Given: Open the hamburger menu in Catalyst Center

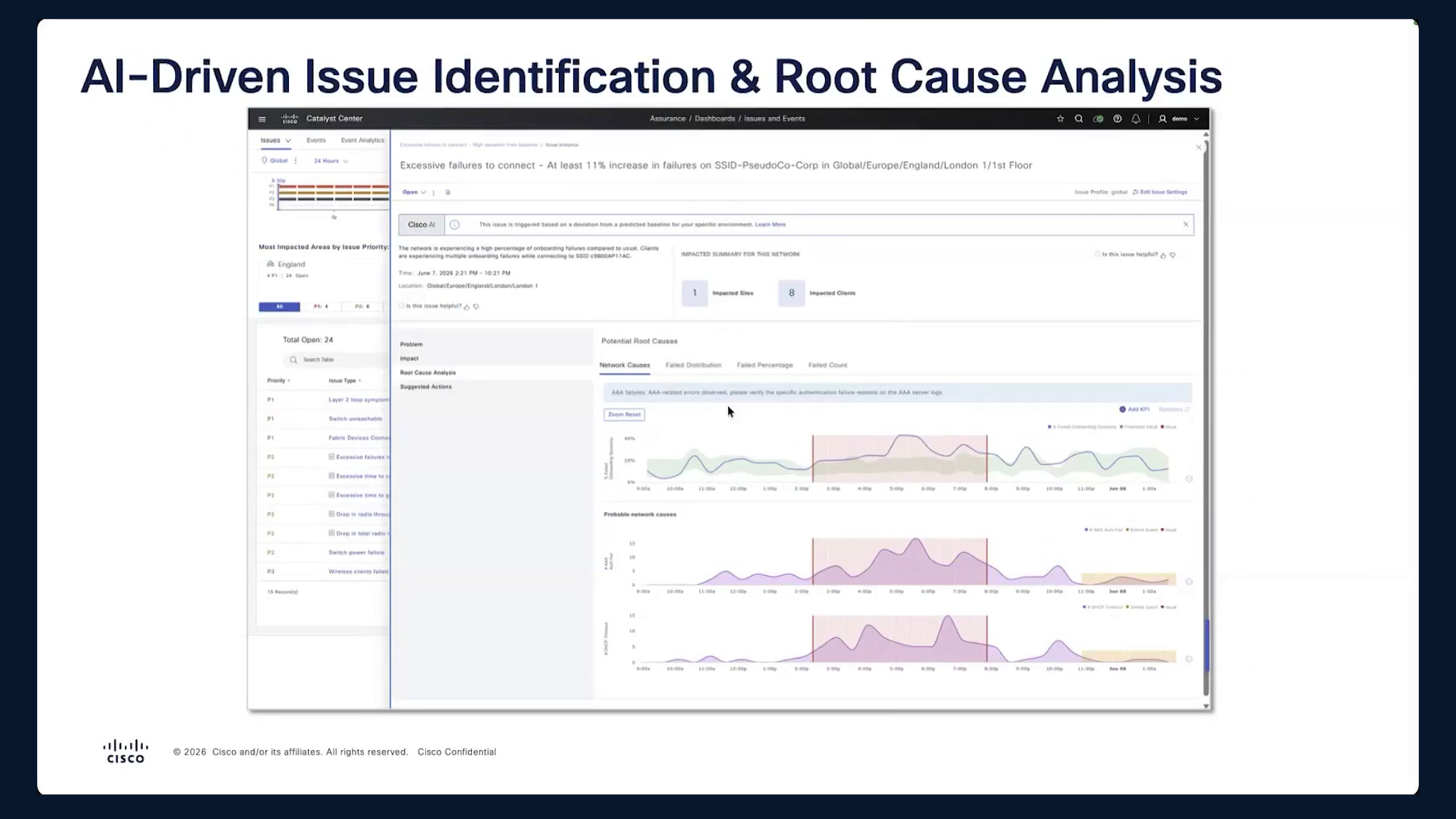Looking at the screenshot, I should 262,119.
